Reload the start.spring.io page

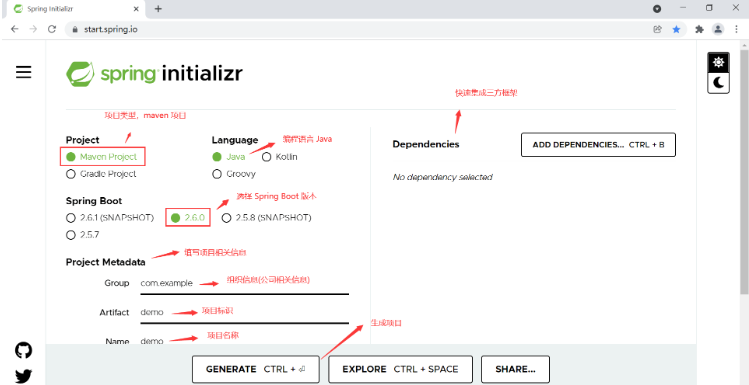pos(52,29)
